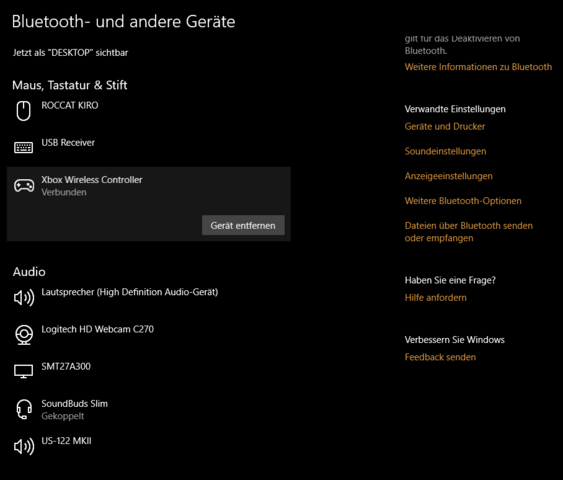Click the ROCCAT KIRO mouse icon
563x480 pixels.
click(23, 111)
